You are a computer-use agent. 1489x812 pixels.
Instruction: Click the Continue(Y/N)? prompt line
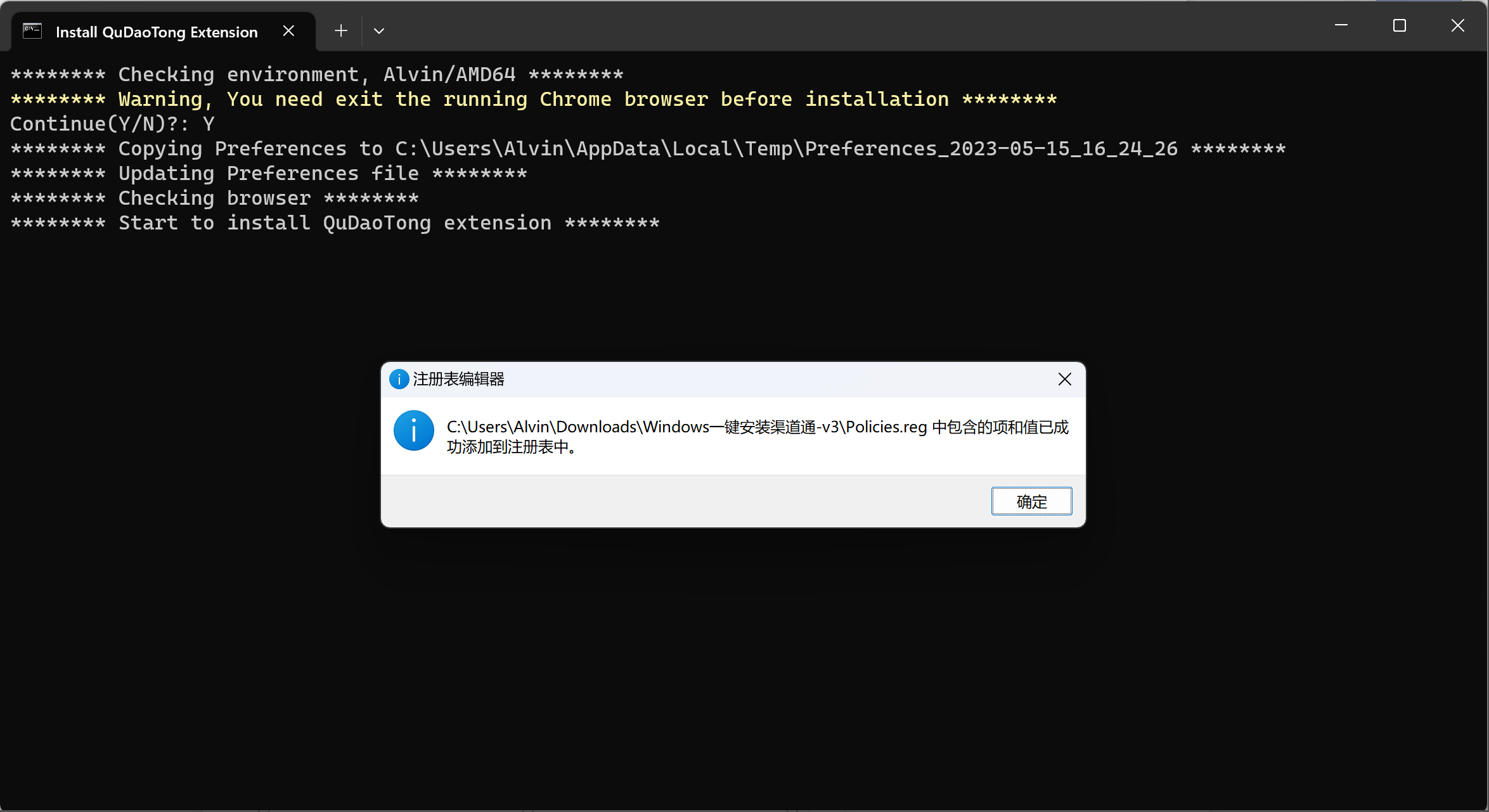[x=113, y=124]
